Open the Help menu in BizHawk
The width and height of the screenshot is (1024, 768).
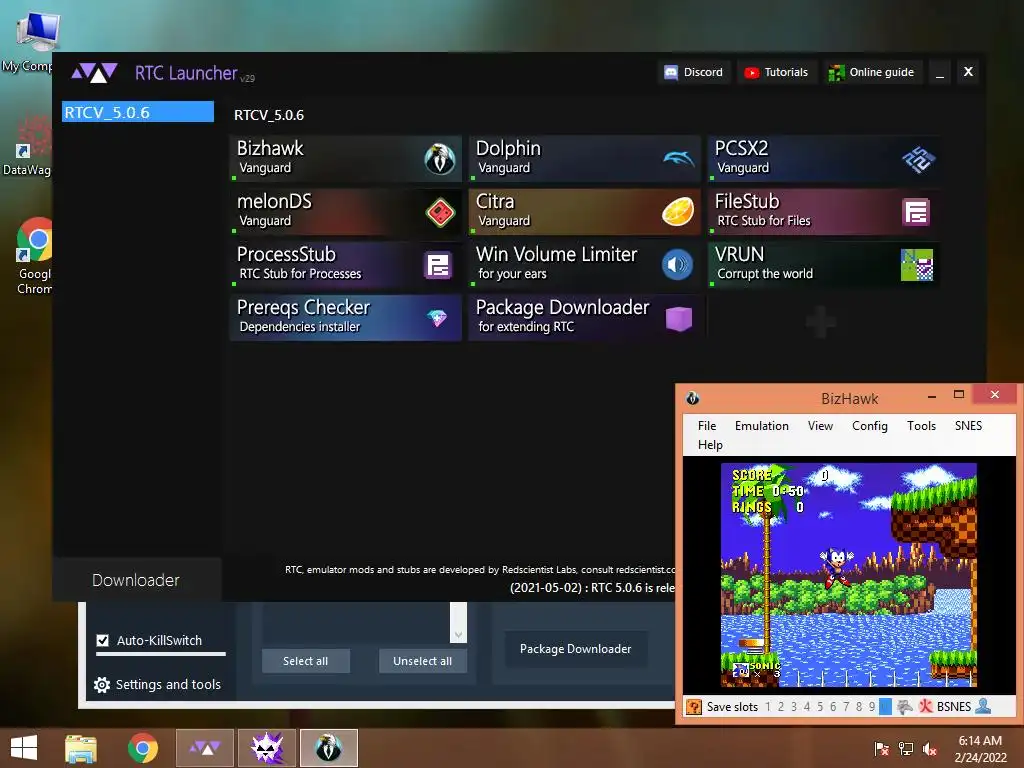click(710, 445)
